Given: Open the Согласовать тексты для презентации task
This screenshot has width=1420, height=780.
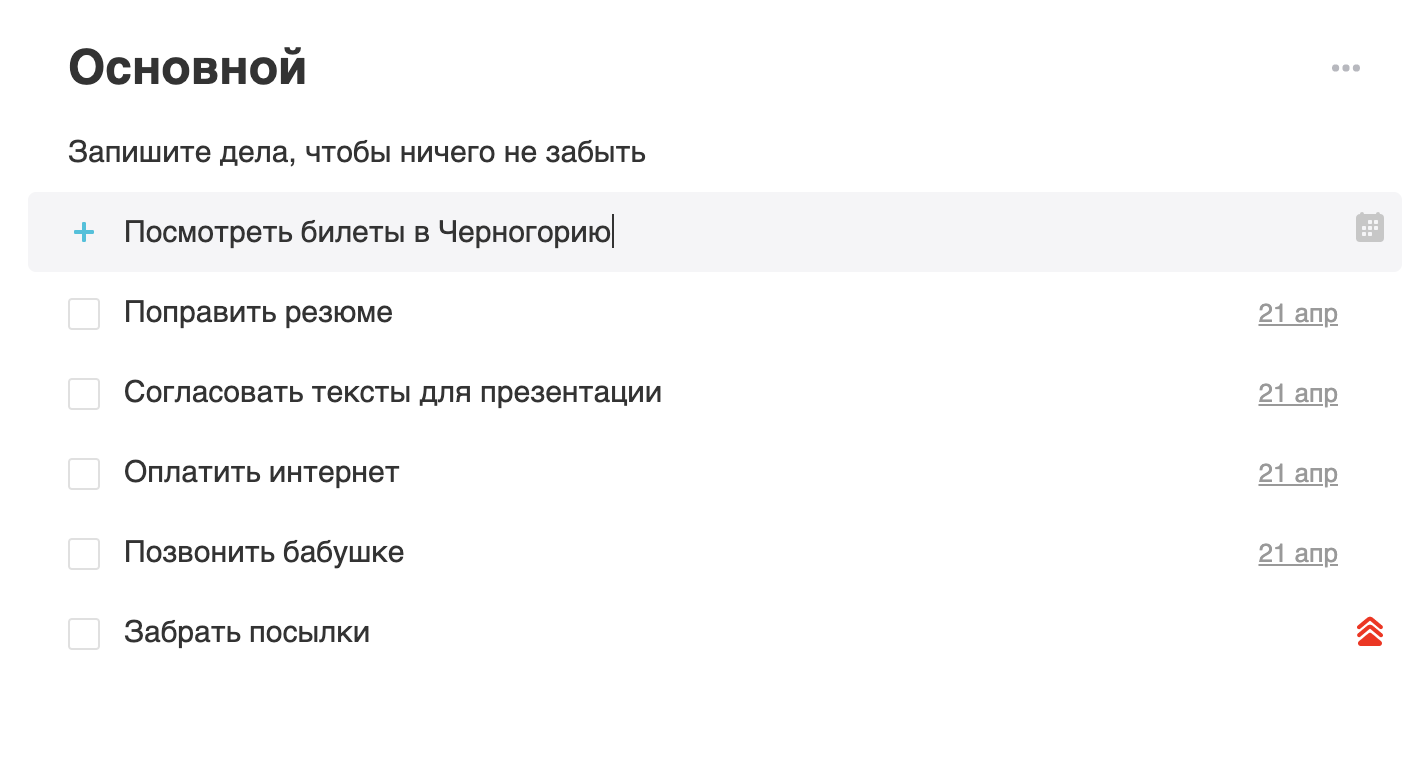Looking at the screenshot, I should coord(393,392).
